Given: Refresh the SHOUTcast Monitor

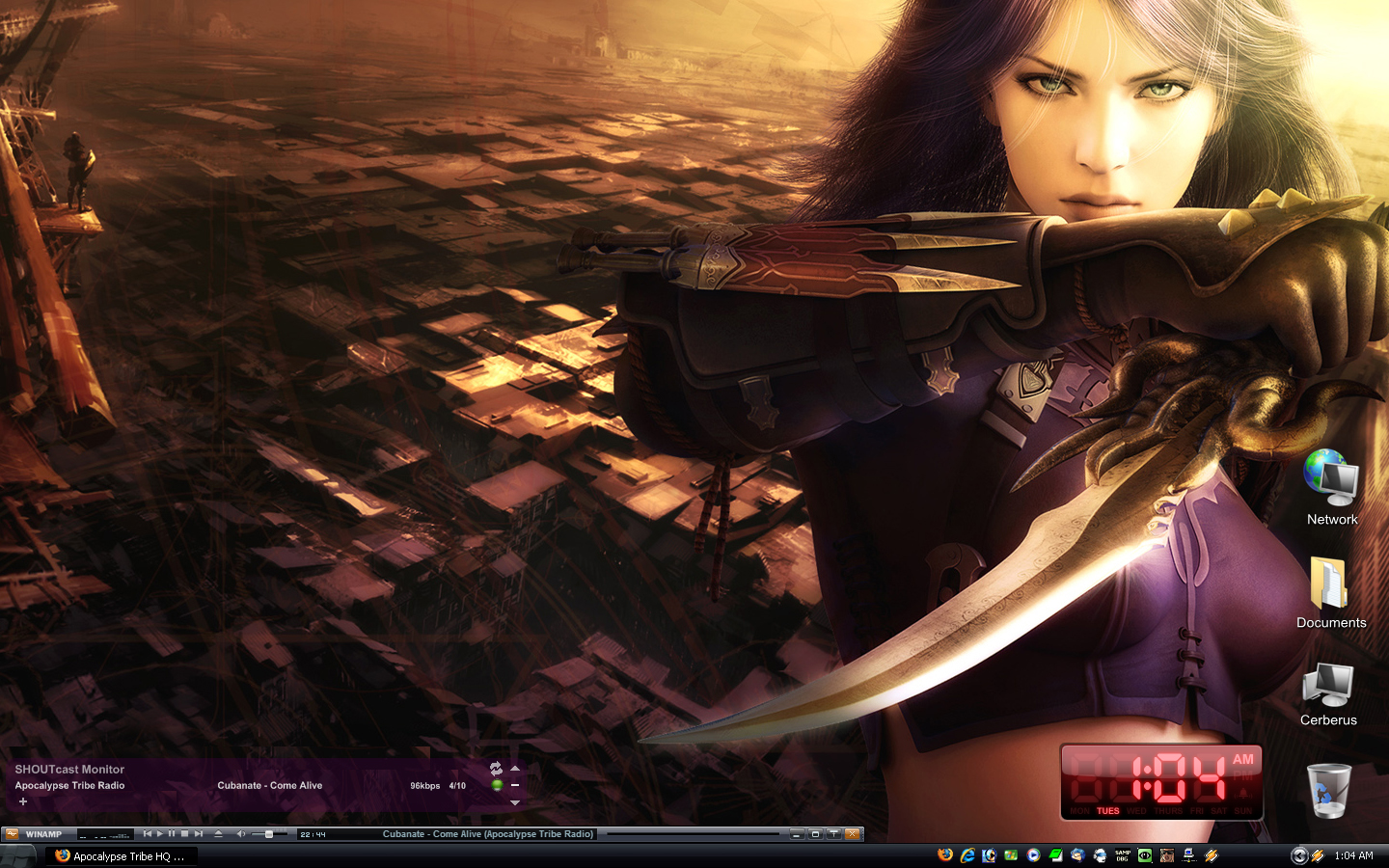Looking at the screenshot, I should coord(496,769).
